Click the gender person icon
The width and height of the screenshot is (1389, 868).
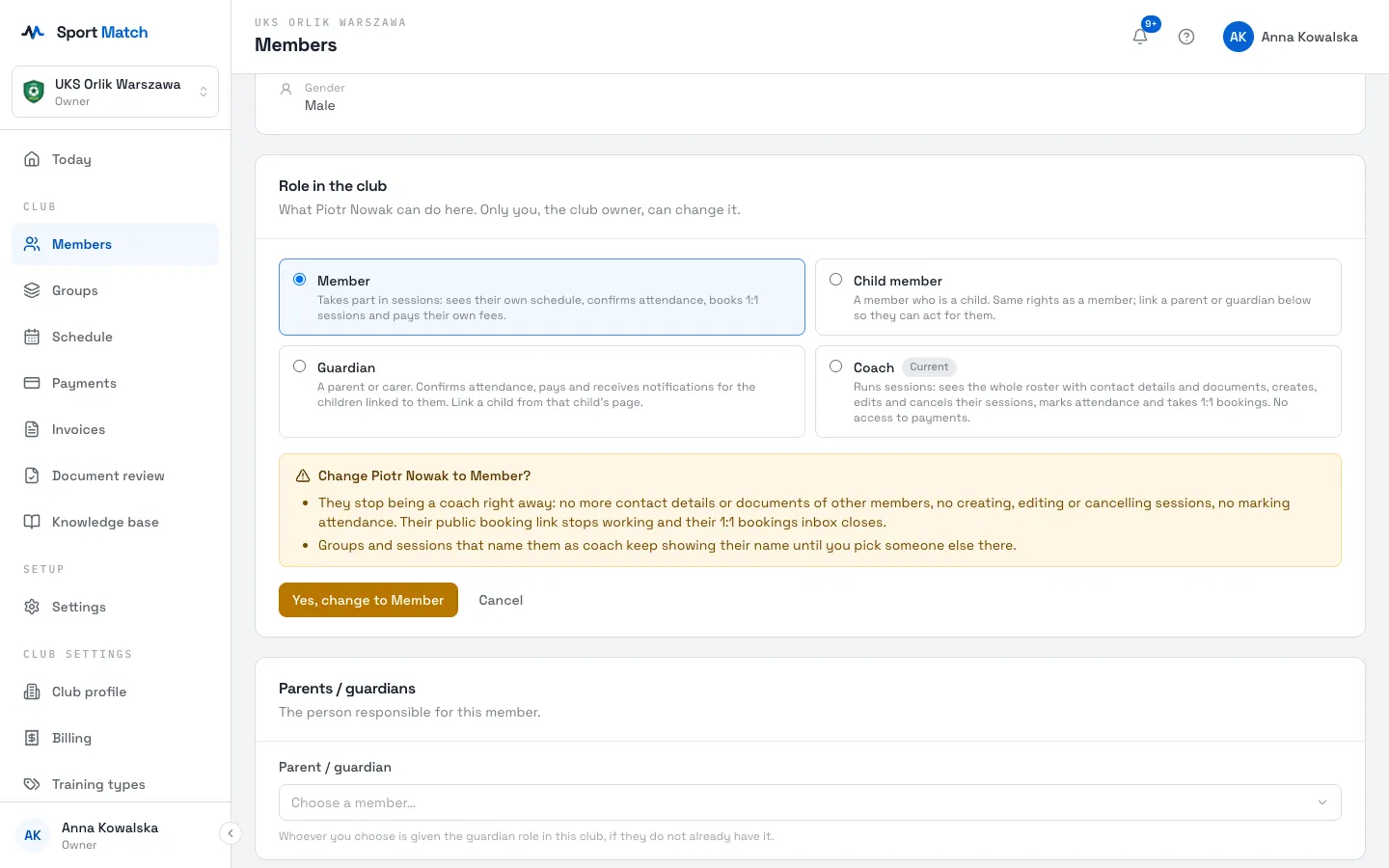[286, 89]
